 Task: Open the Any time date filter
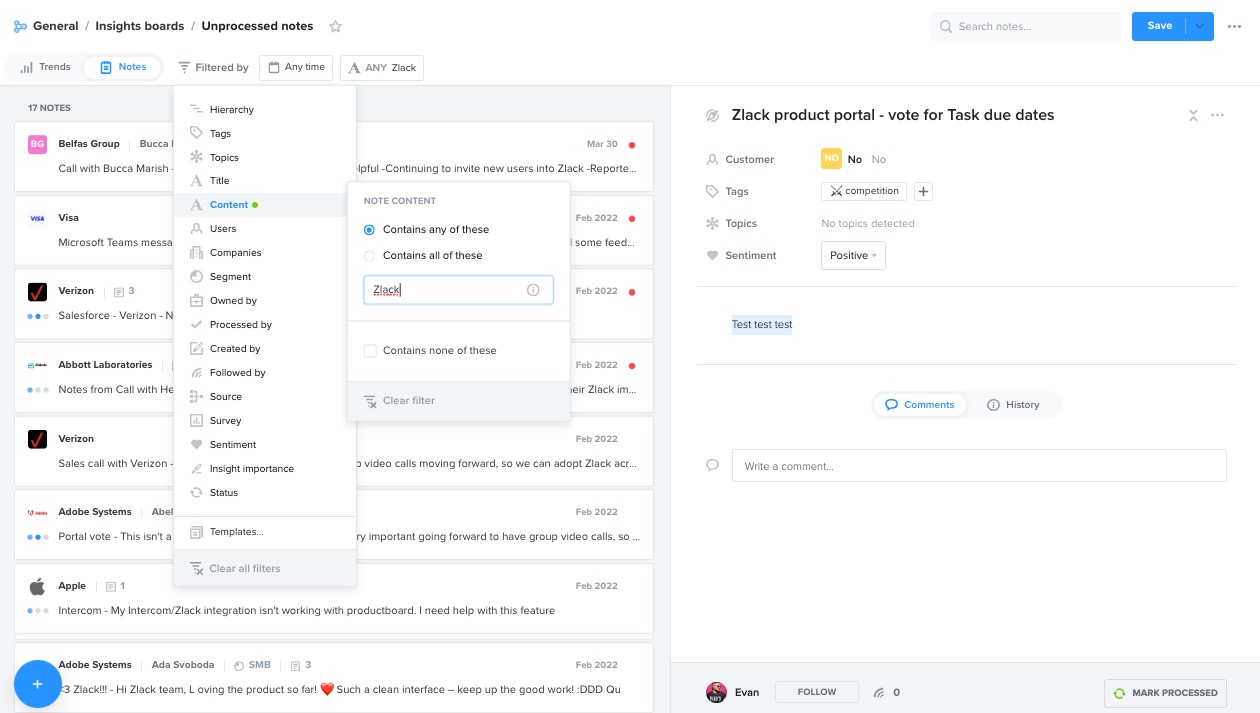296,67
